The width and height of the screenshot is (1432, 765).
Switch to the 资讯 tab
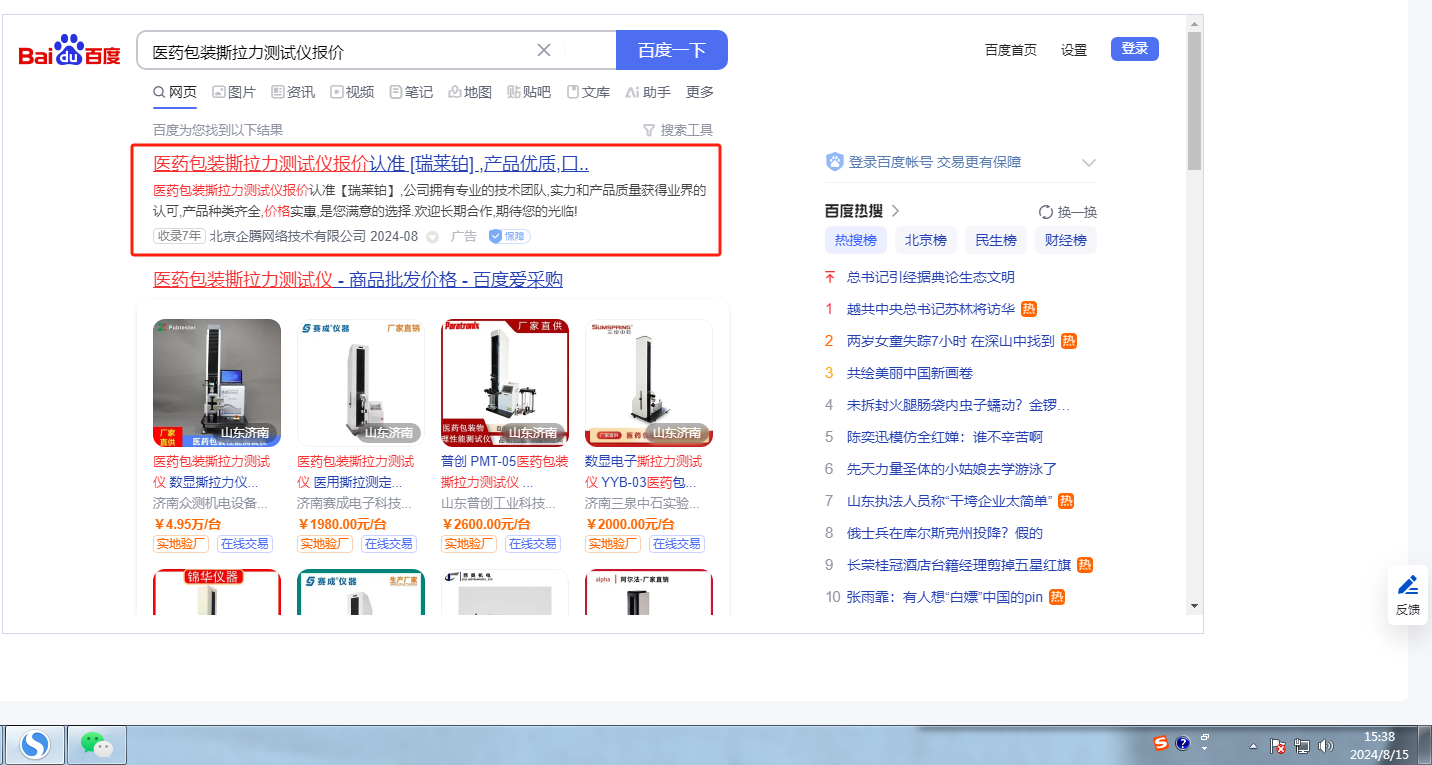tap(293, 92)
